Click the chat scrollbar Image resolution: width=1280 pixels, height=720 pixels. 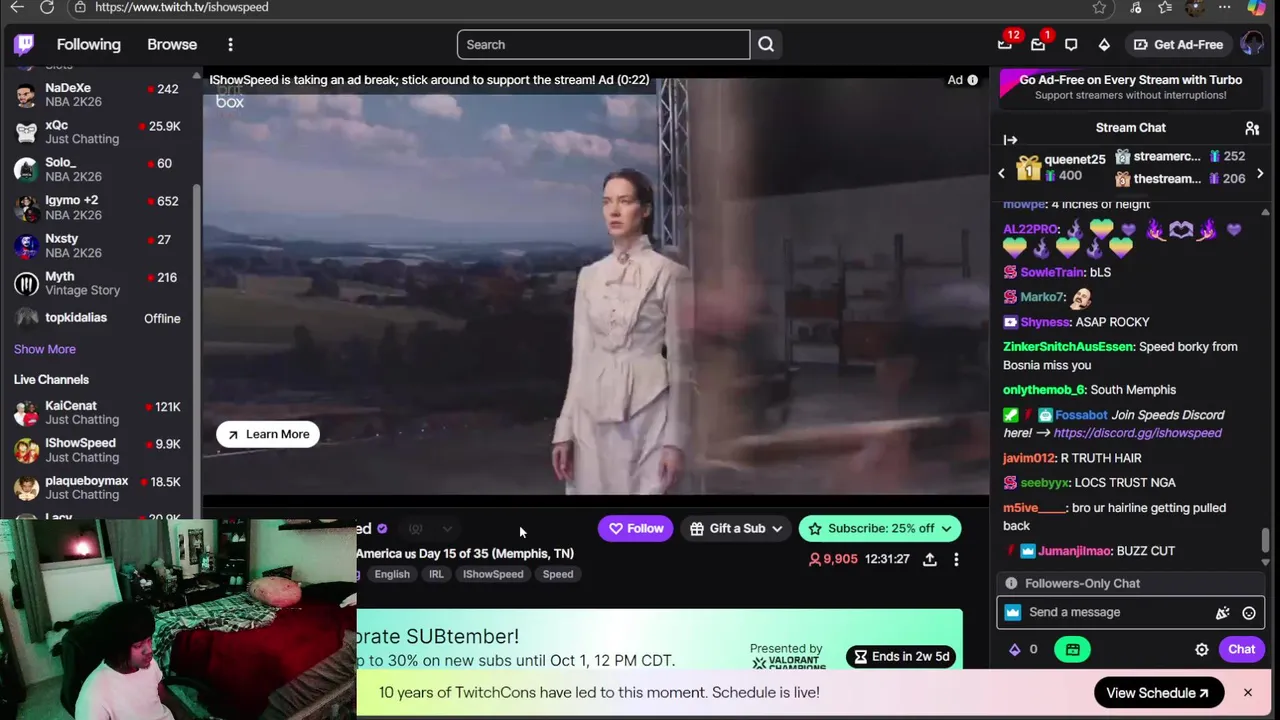pos(1266,539)
